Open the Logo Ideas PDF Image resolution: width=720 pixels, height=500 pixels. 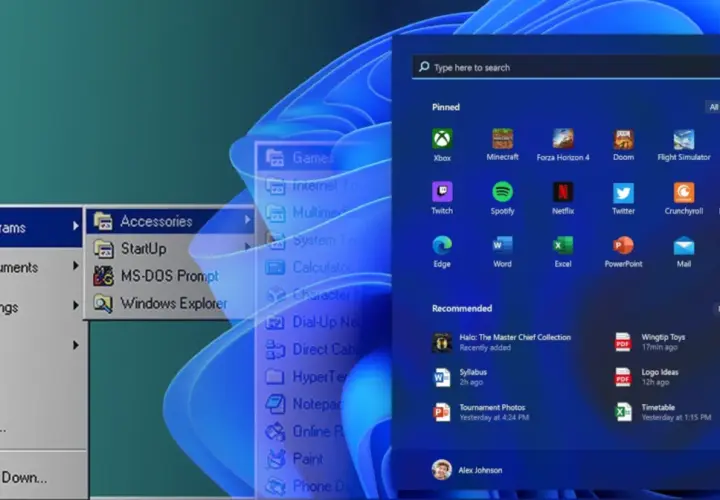click(x=647, y=377)
